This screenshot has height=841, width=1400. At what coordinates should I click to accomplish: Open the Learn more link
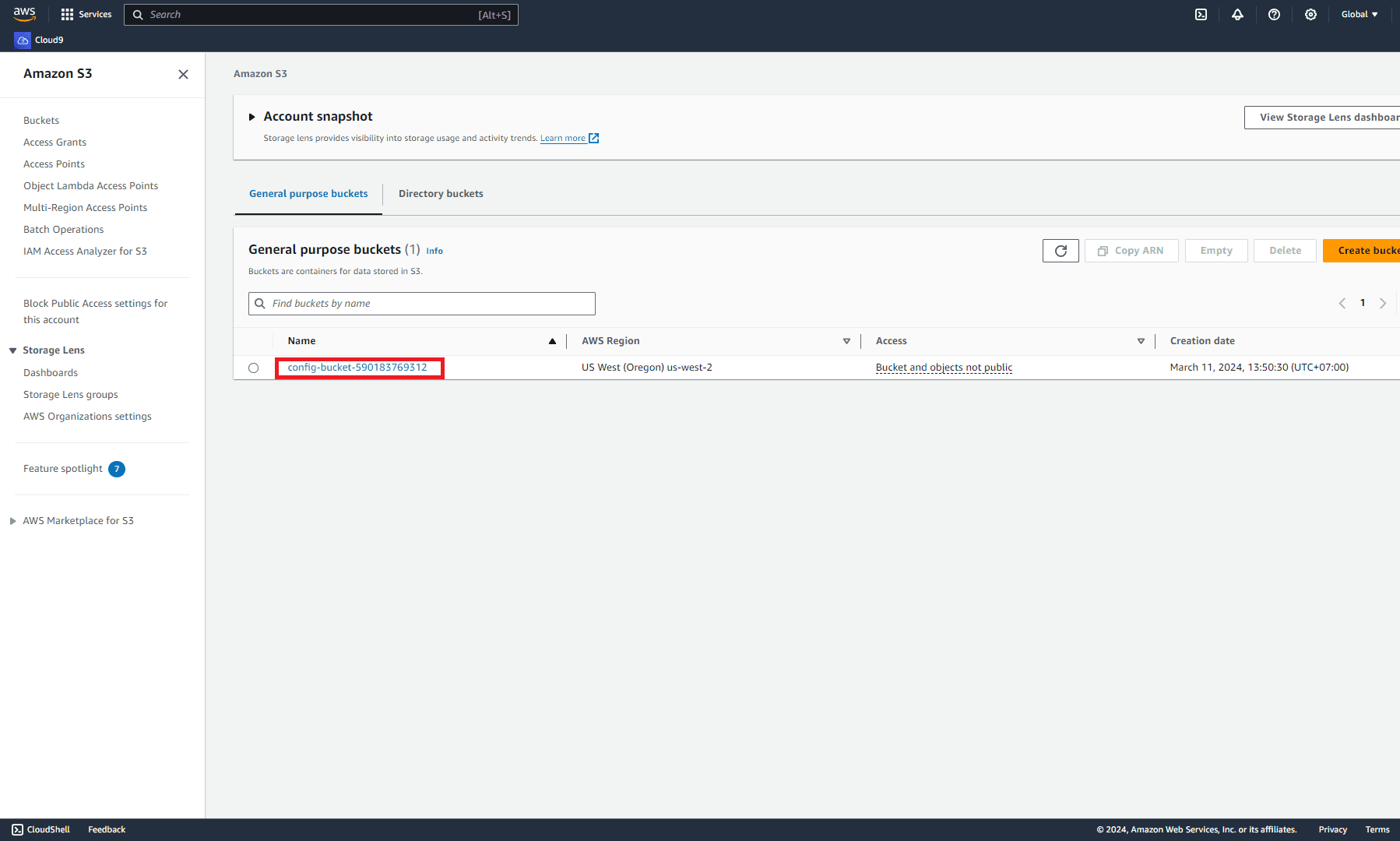tap(569, 139)
